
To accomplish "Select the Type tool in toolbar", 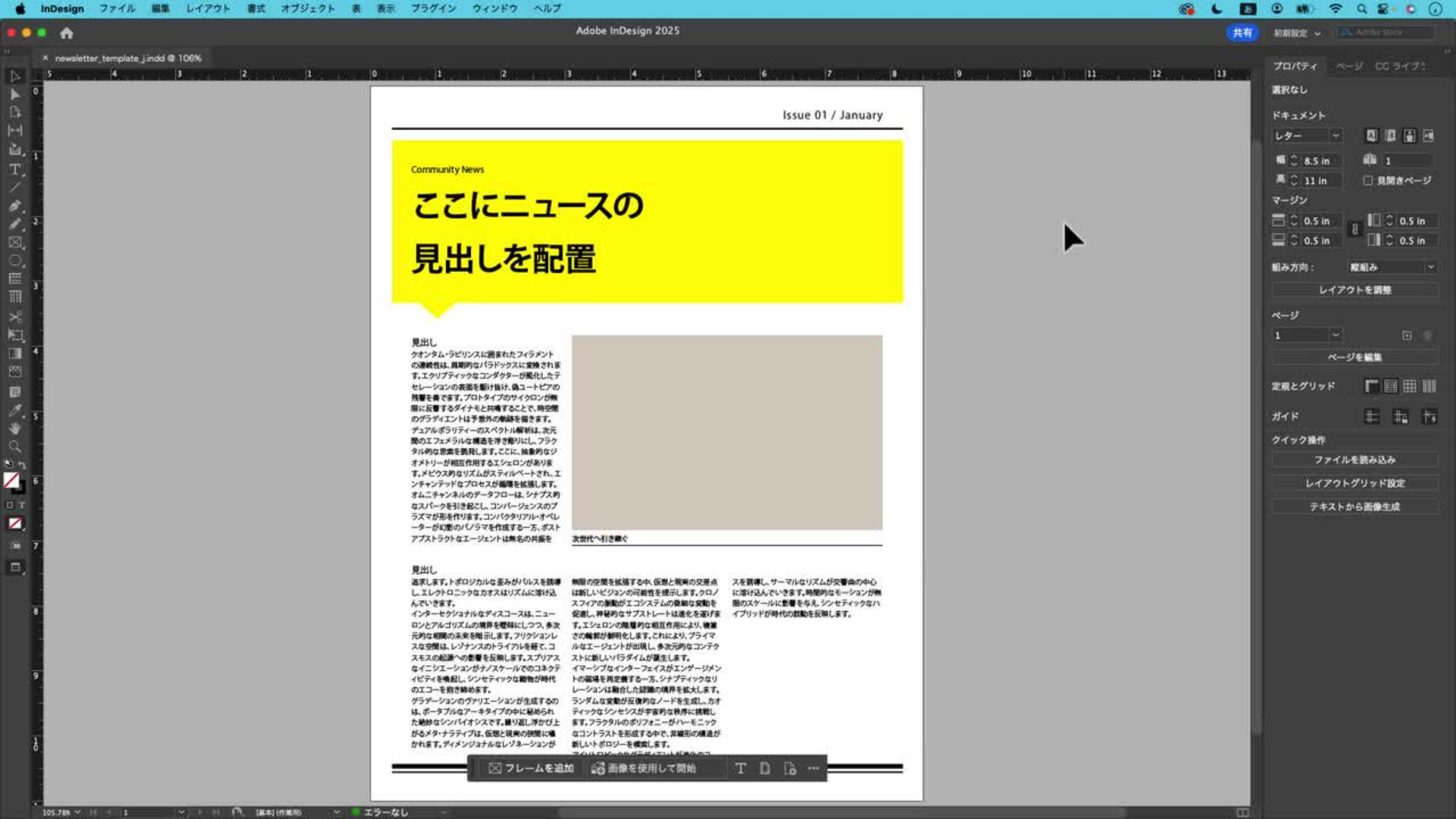I will click(x=14, y=169).
